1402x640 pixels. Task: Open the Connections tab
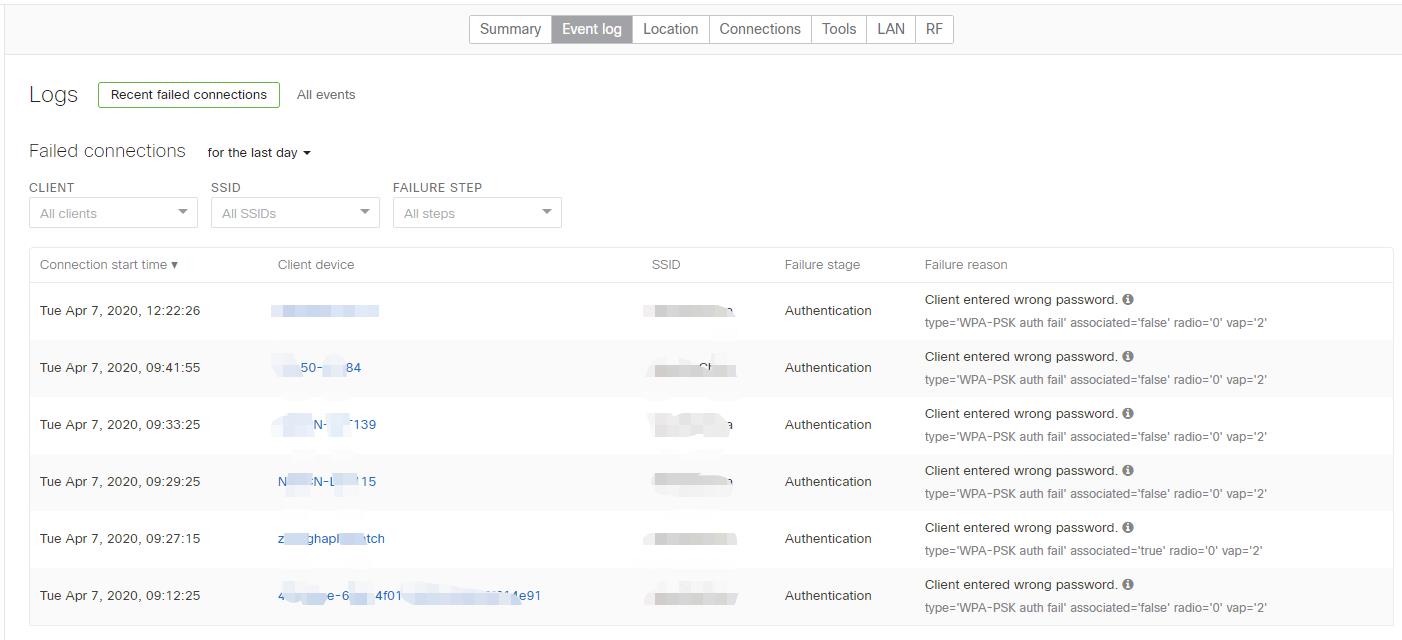tap(760, 29)
